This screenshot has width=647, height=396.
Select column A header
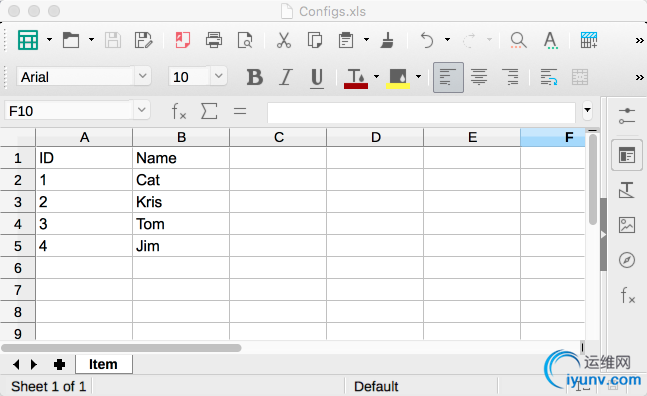click(84, 137)
